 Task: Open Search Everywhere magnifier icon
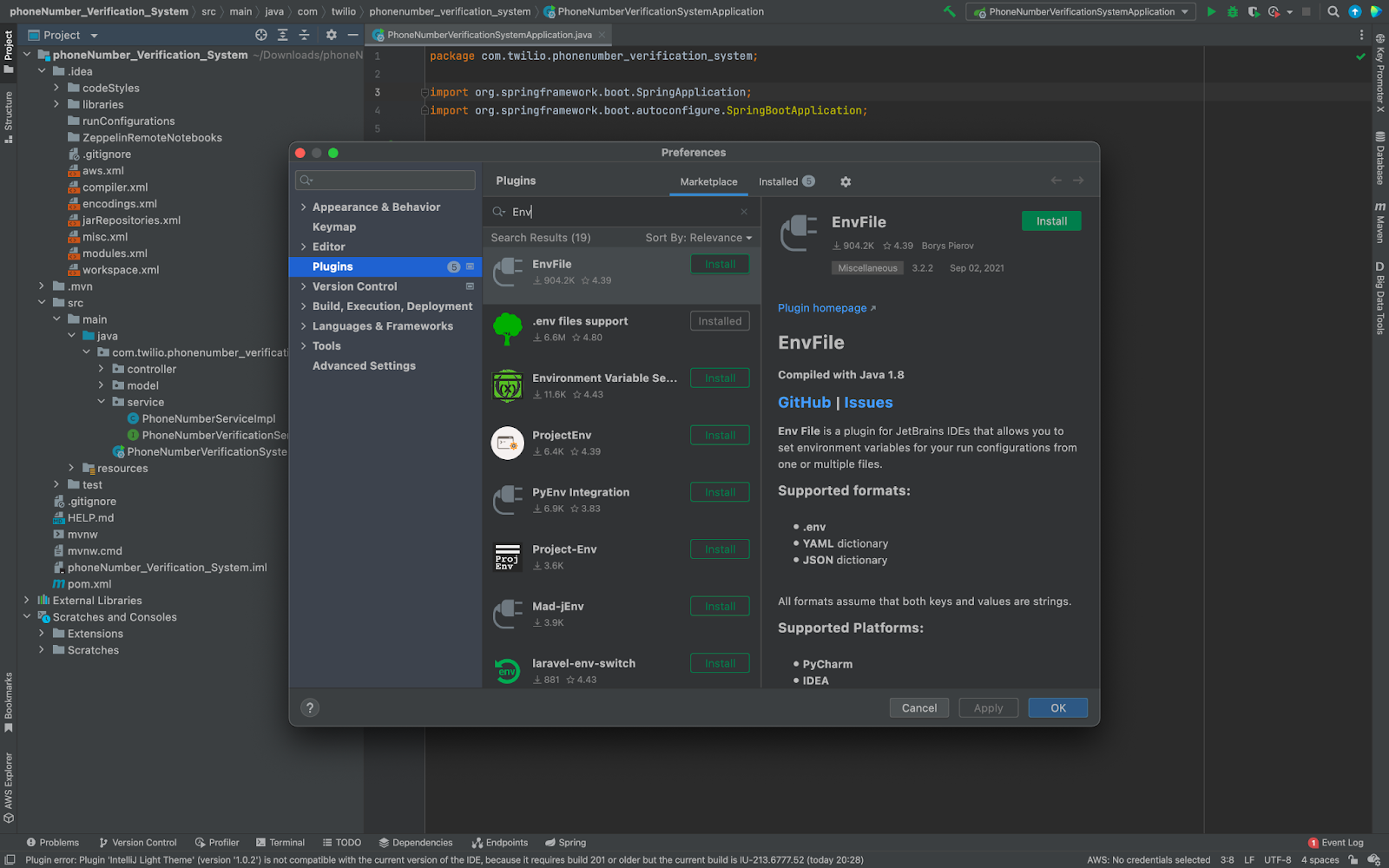(1333, 11)
